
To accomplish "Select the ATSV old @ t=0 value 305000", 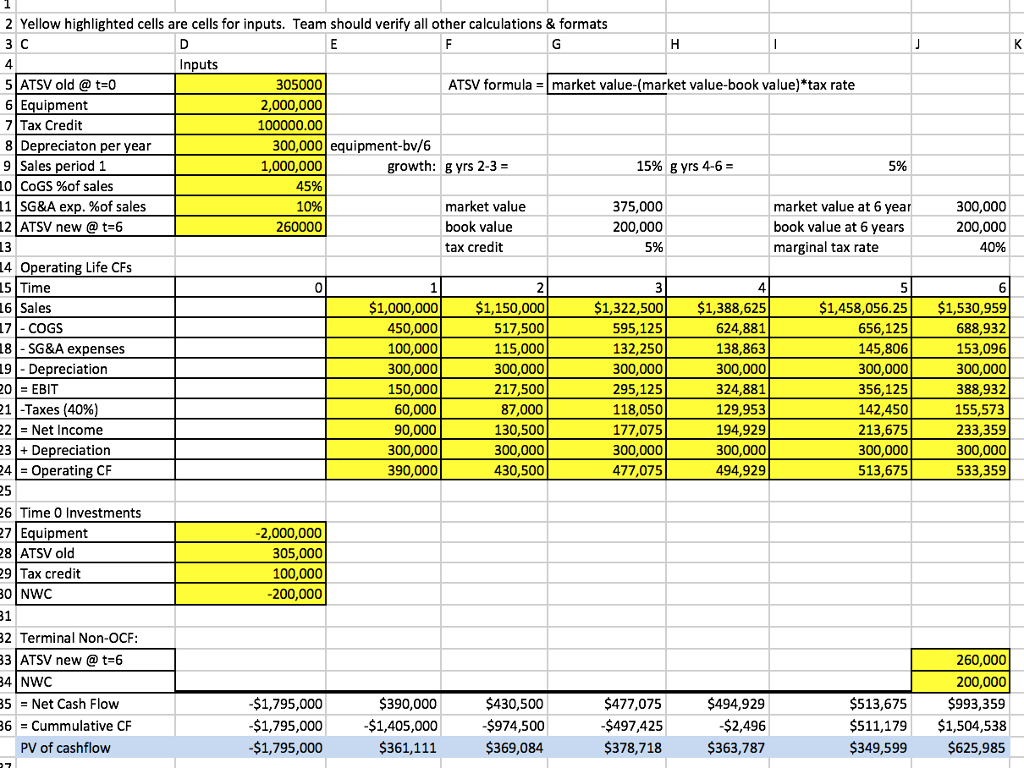I will (x=250, y=84).
